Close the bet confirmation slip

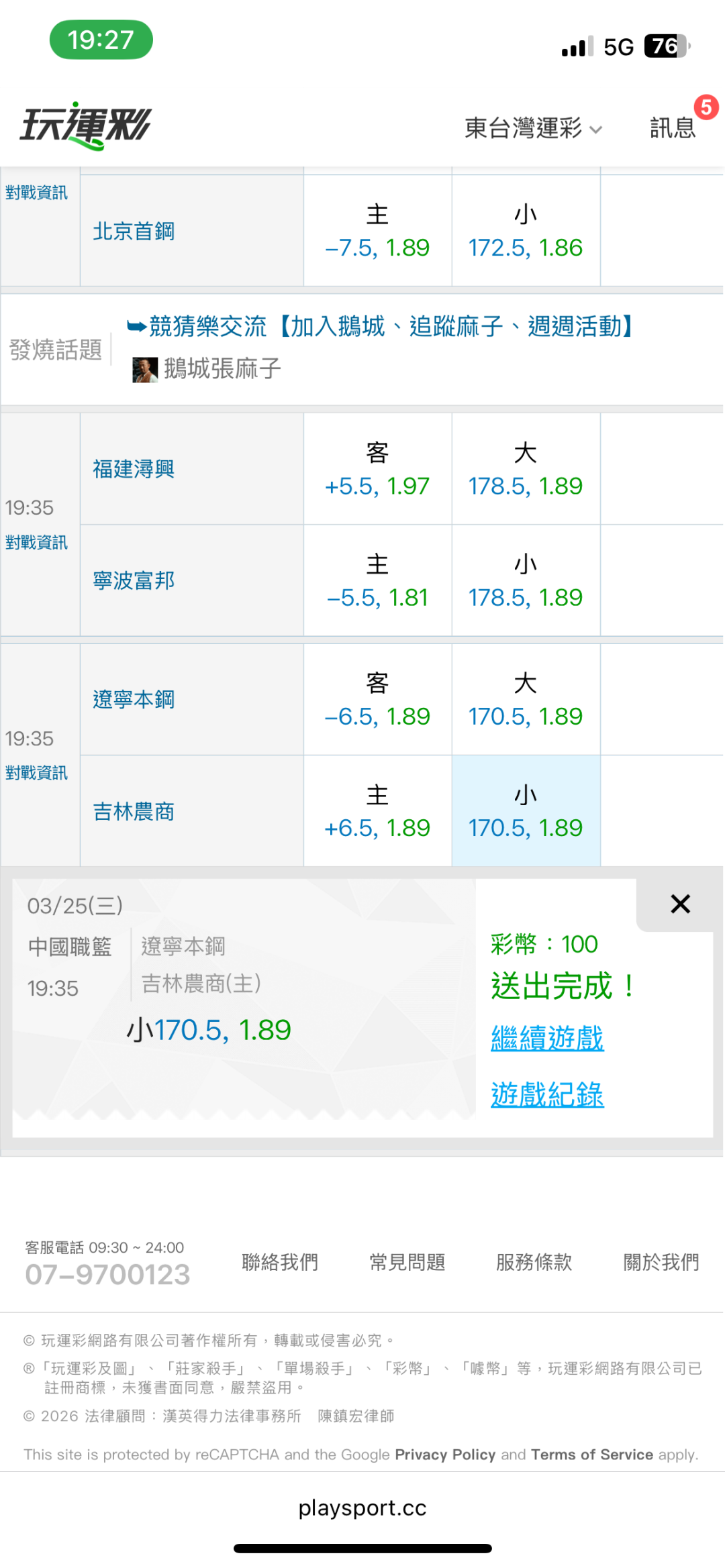coord(680,904)
